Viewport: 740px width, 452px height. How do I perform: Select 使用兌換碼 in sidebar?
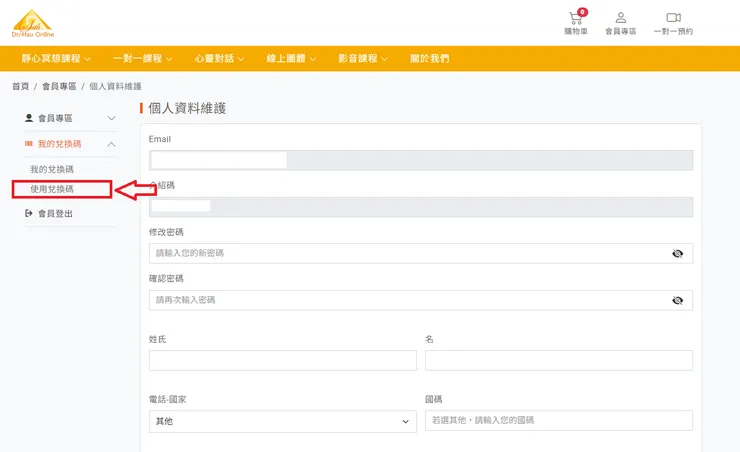click(x=52, y=189)
